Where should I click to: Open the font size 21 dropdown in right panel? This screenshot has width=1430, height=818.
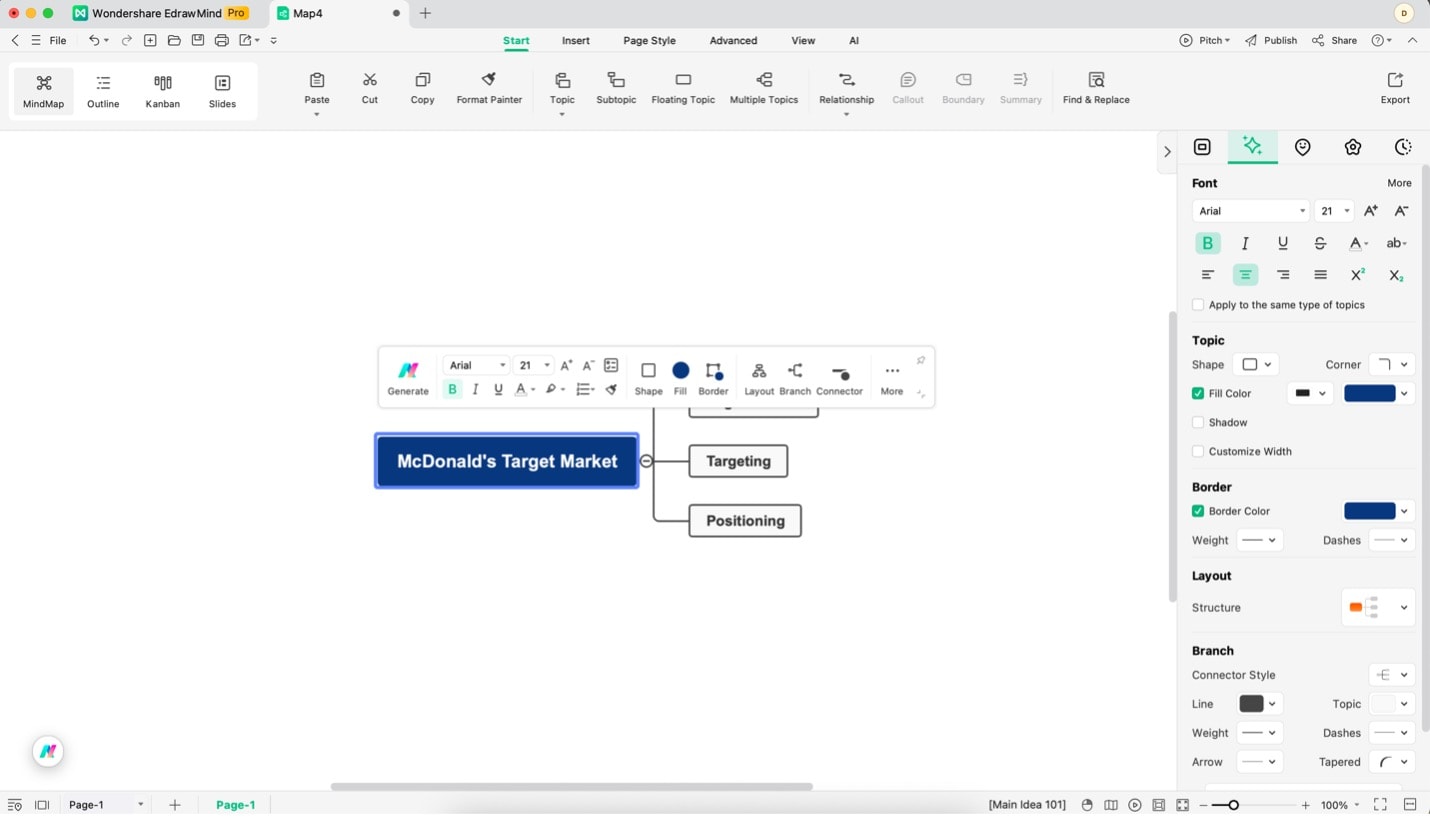coord(1334,211)
